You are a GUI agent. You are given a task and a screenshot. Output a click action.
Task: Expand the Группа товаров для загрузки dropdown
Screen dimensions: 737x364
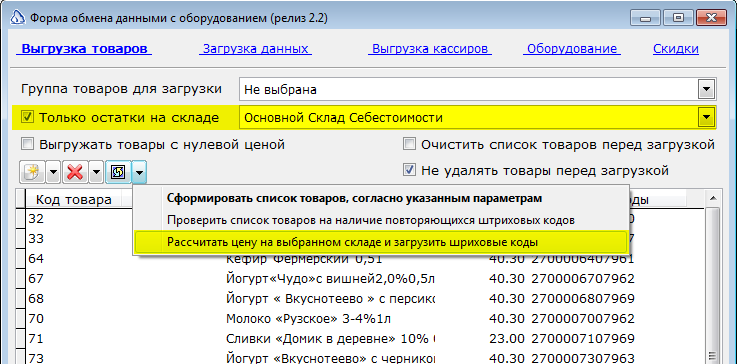pos(706,89)
